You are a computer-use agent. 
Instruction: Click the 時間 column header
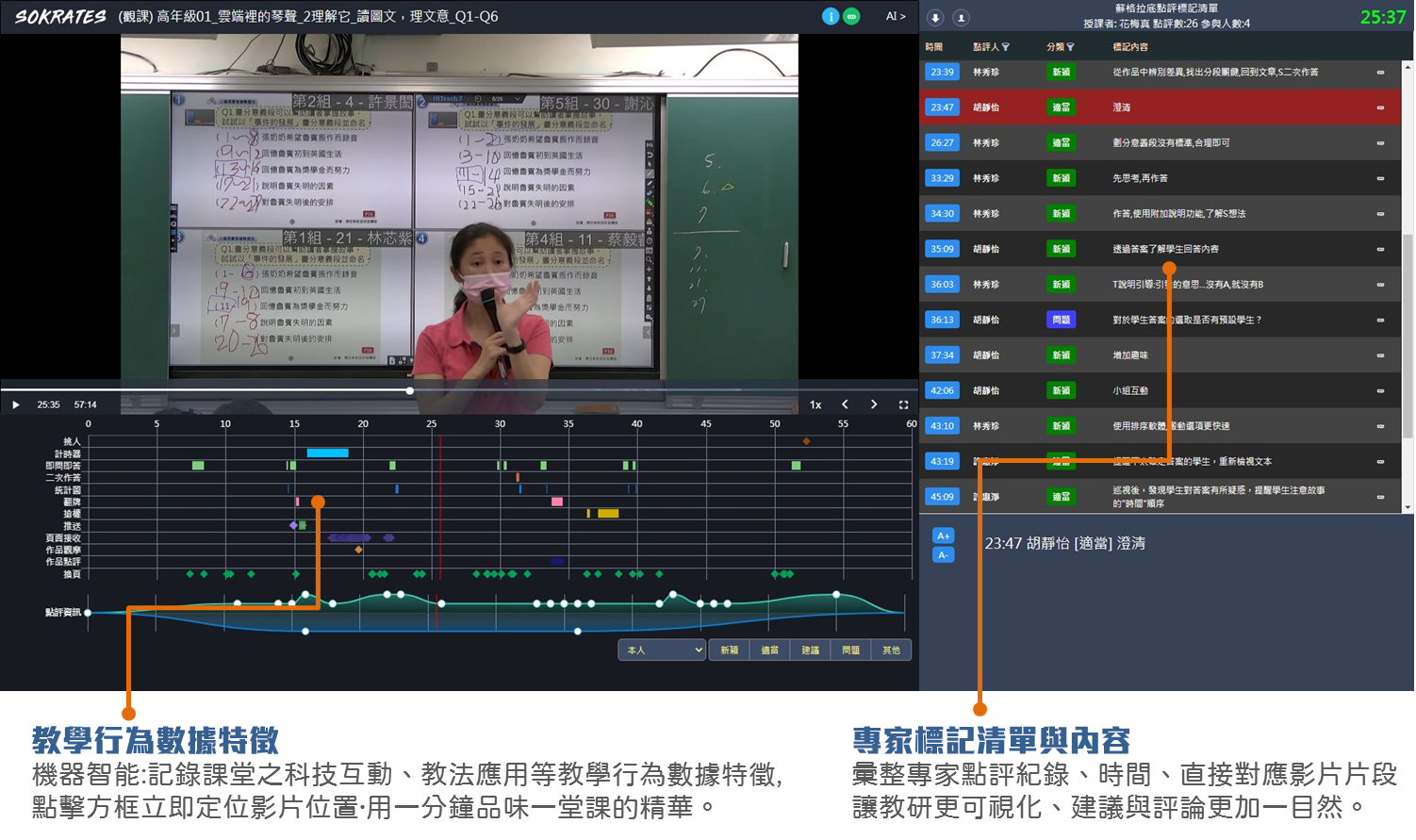(934, 47)
